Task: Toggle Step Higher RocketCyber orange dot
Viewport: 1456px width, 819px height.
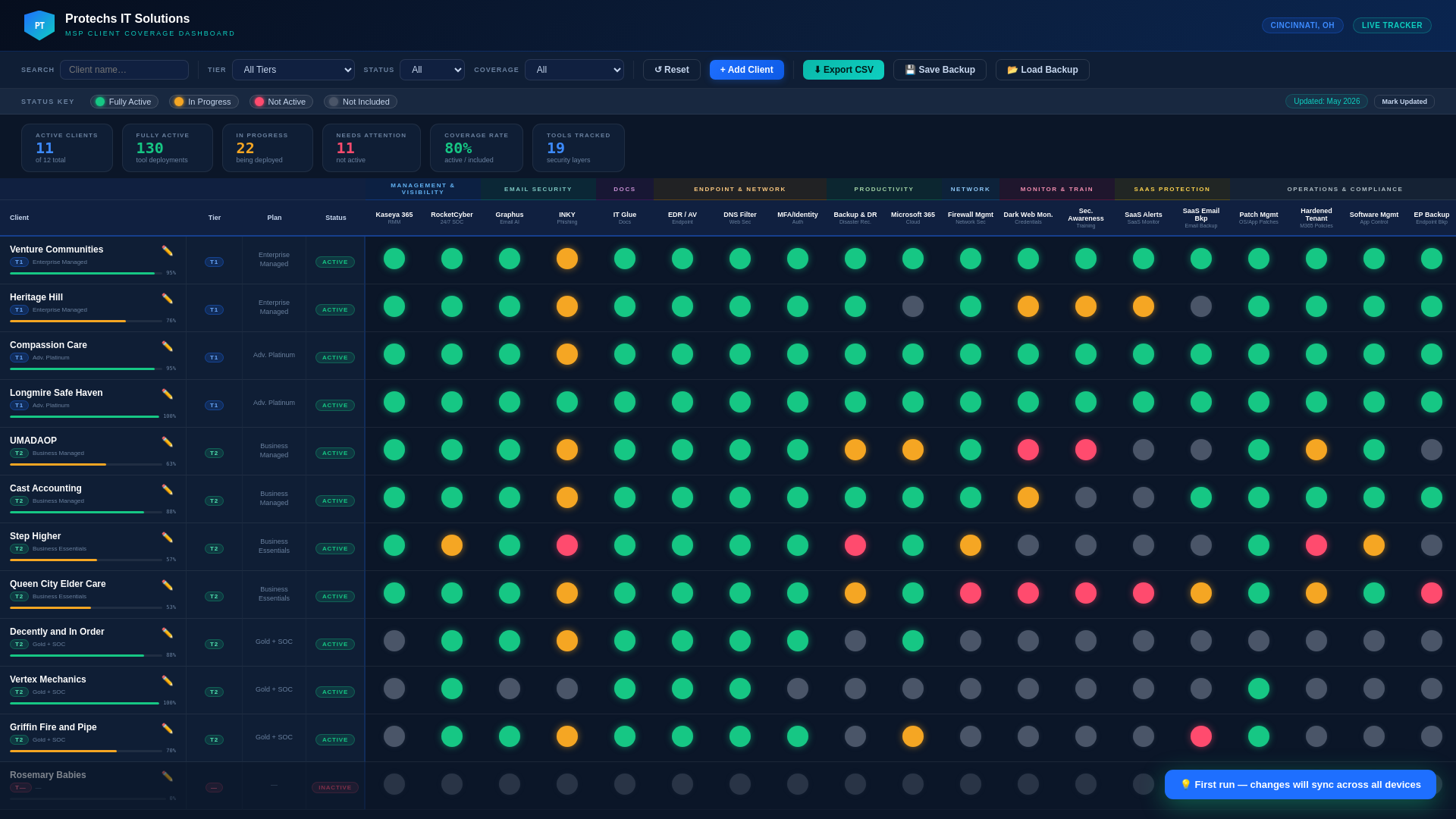Action: pos(452,545)
